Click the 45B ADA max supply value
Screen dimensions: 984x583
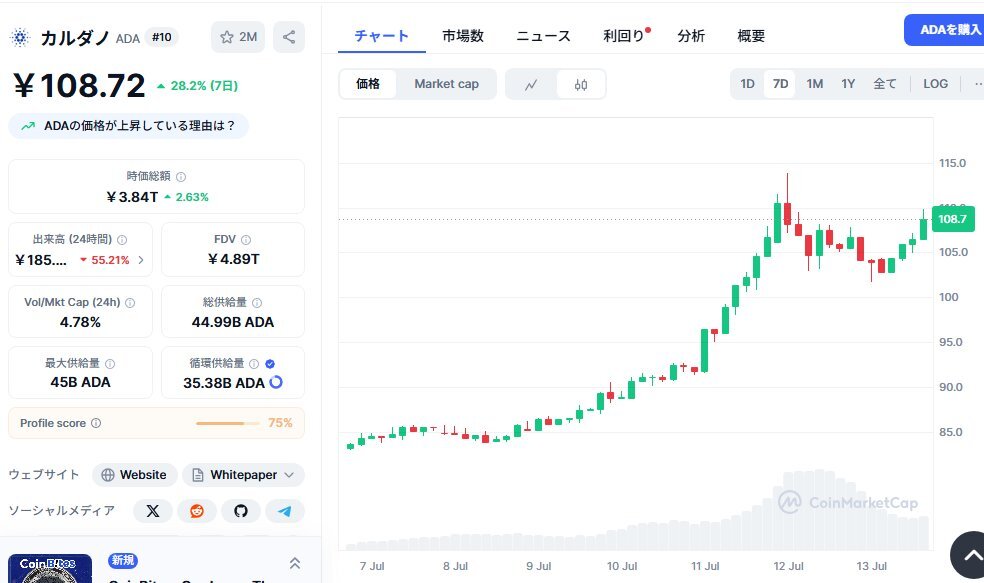click(x=80, y=382)
